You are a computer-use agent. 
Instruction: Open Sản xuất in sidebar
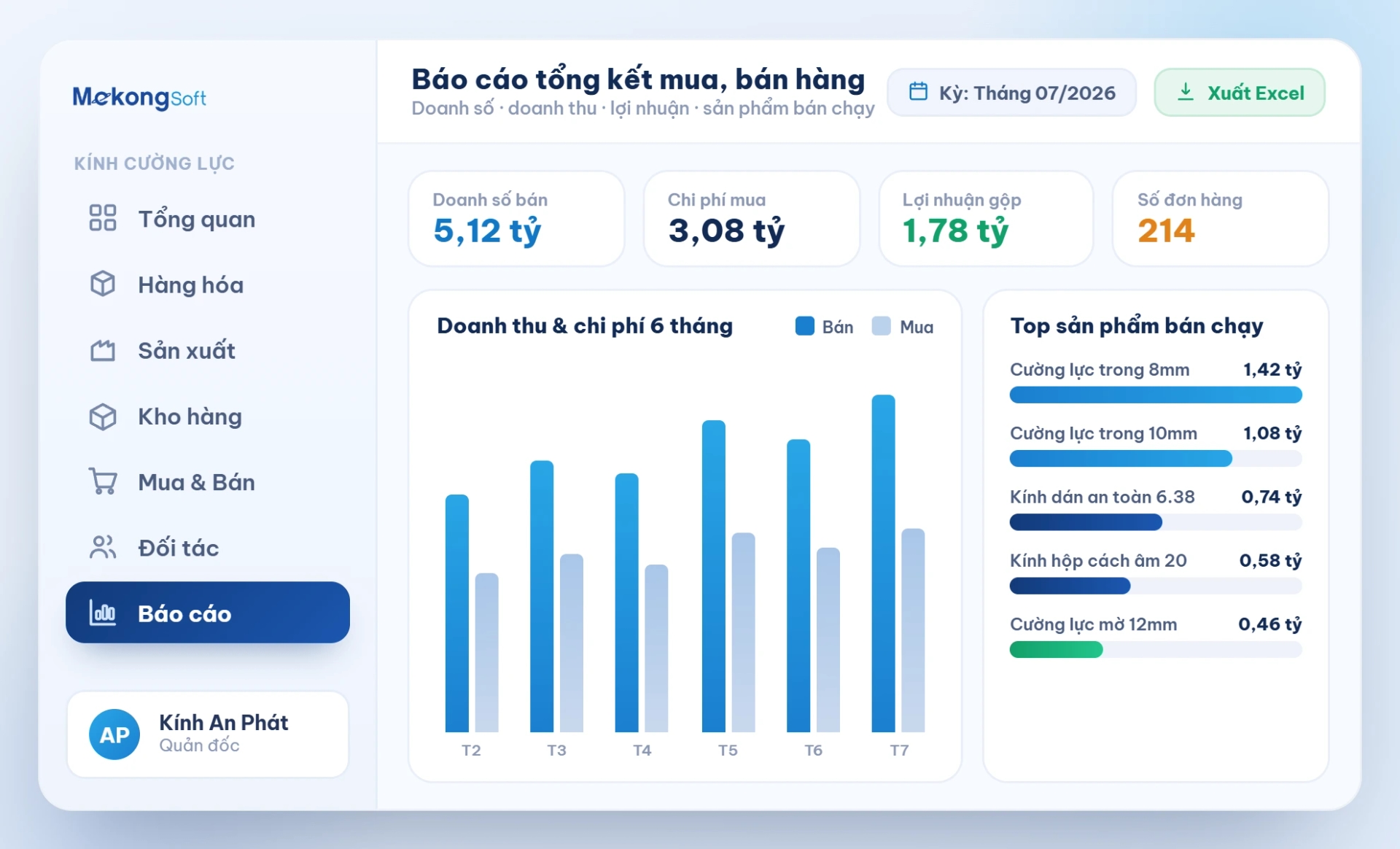[208, 350]
